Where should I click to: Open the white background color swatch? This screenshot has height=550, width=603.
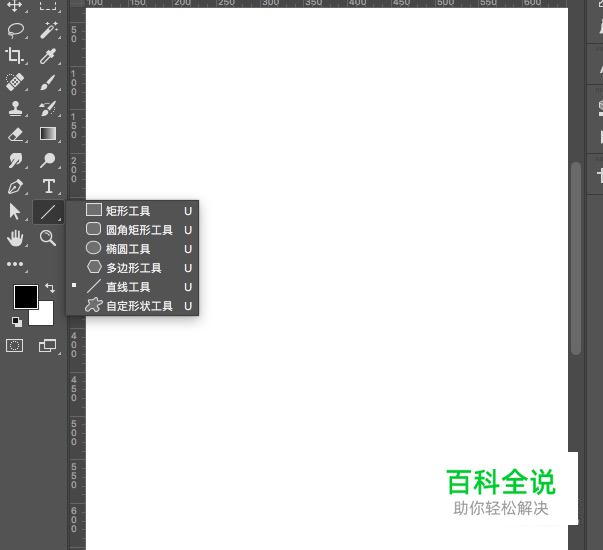(x=44, y=316)
